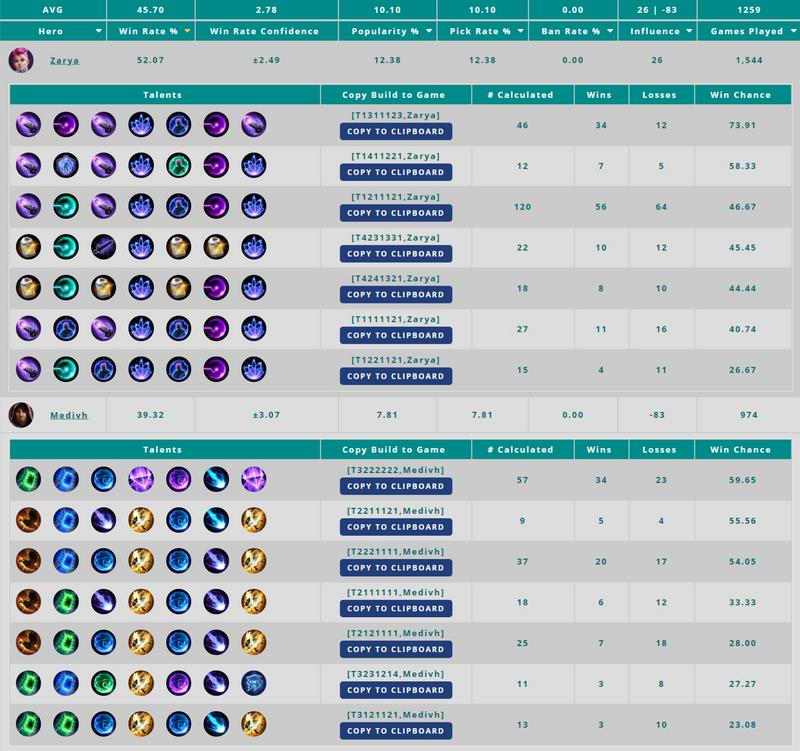Click second talent icon in T1111121 Zarya row
Image resolution: width=800 pixels, height=751 pixels.
[66, 329]
